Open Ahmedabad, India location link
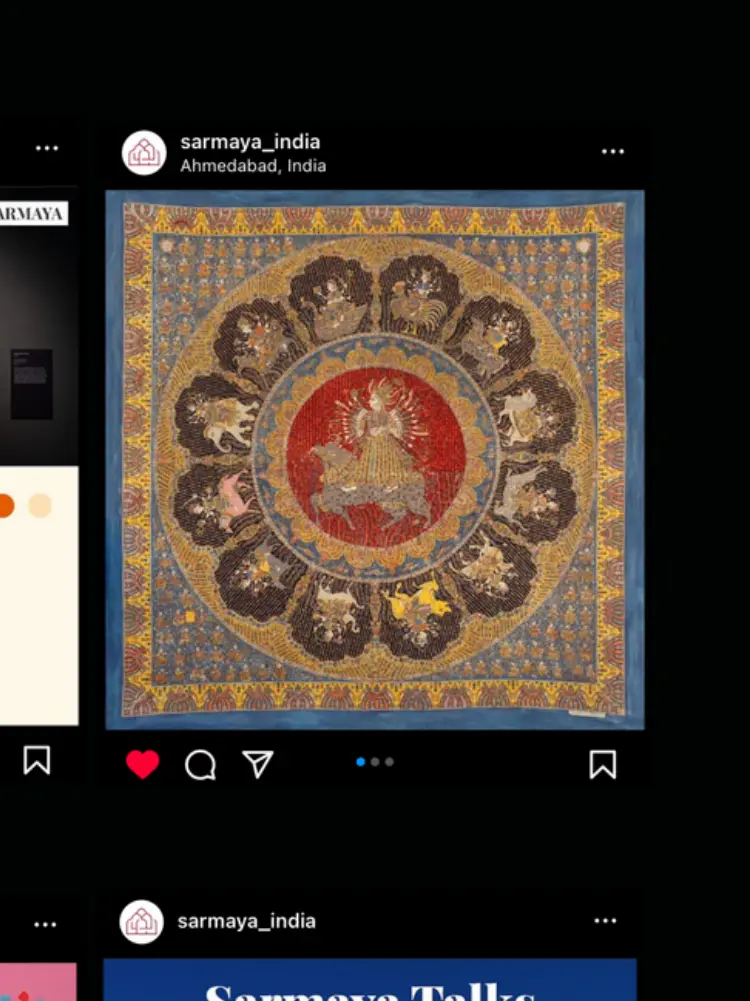750x1001 pixels. point(253,166)
